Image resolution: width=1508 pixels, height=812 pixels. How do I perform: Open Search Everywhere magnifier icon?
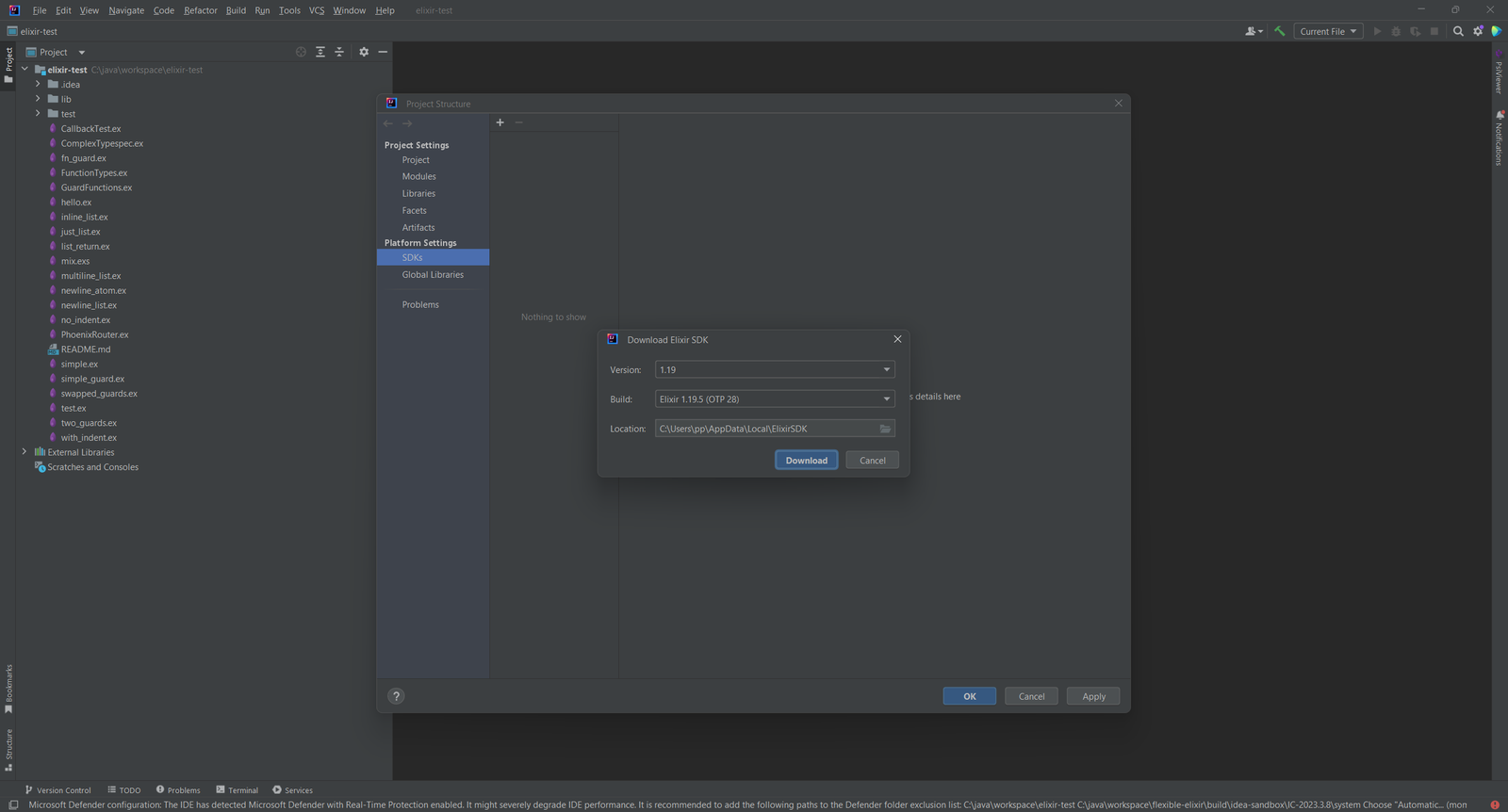(1458, 31)
